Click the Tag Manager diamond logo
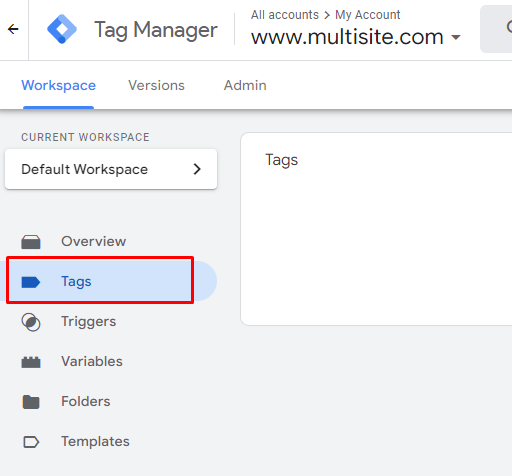The height and width of the screenshot is (476, 512). click(x=62, y=29)
